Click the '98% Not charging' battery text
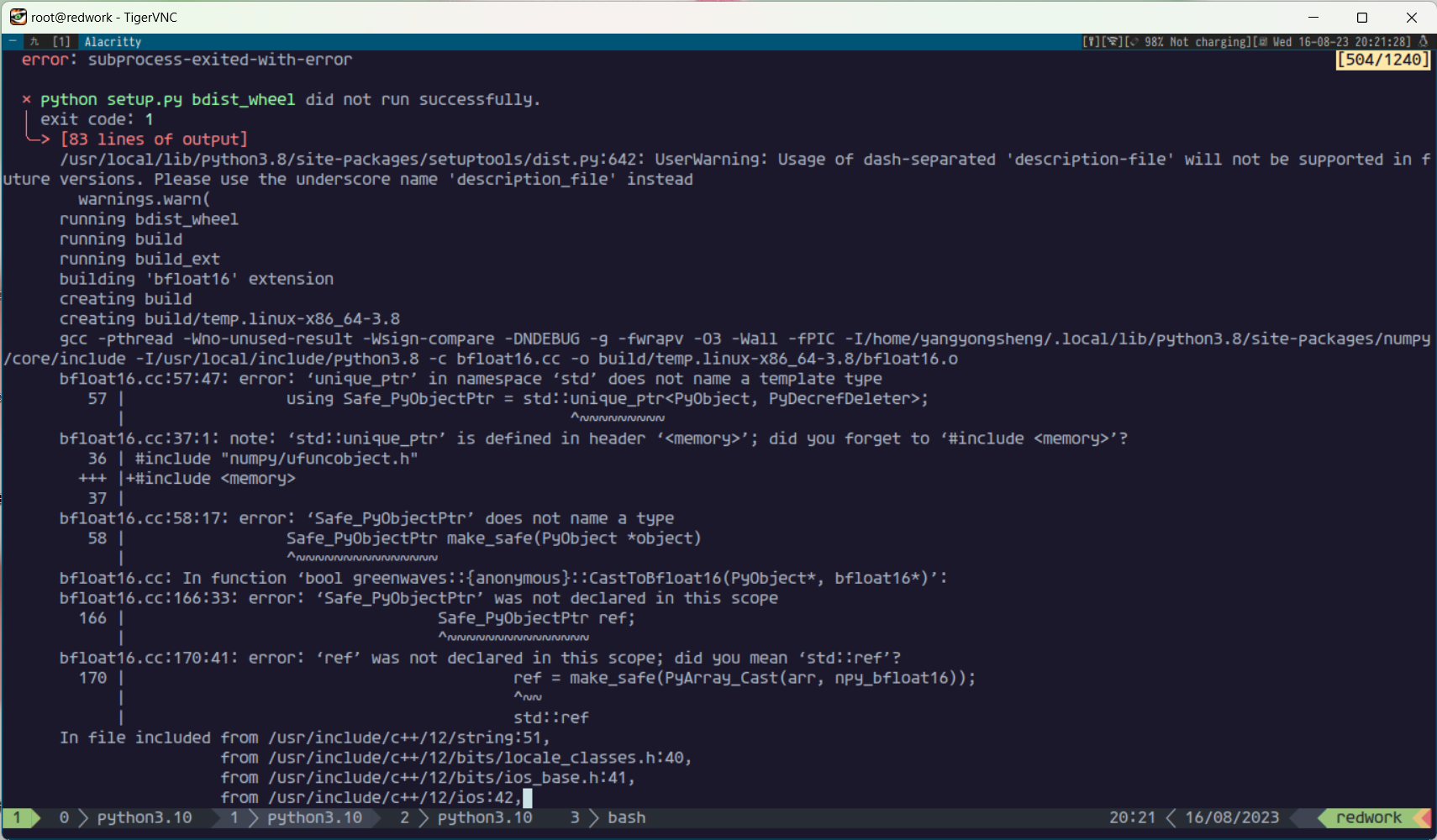1437x840 pixels. click(1194, 41)
